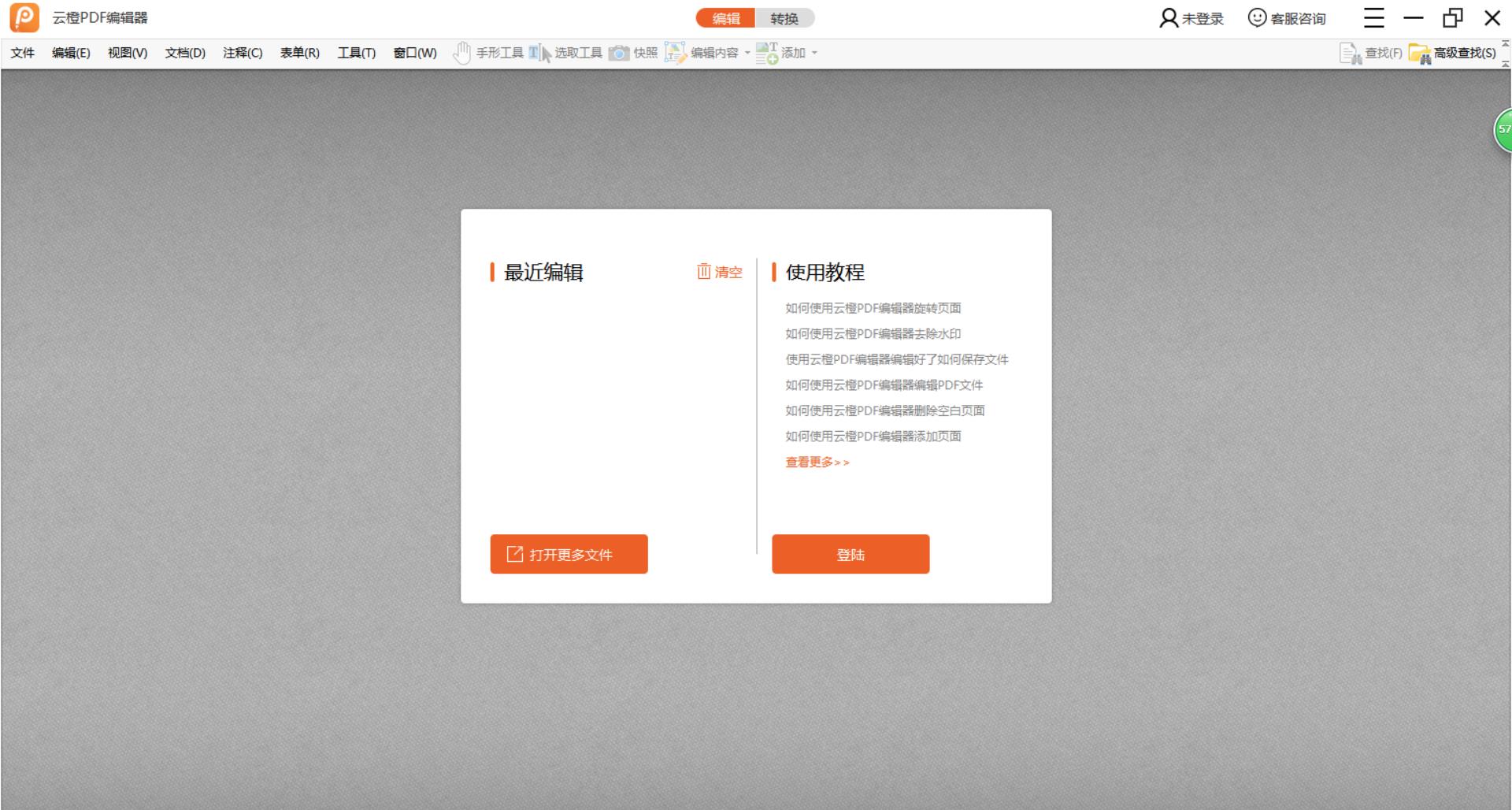The image size is (1512, 810).
Task: Open the Comments (注释(C)) menu
Action: pos(243,53)
